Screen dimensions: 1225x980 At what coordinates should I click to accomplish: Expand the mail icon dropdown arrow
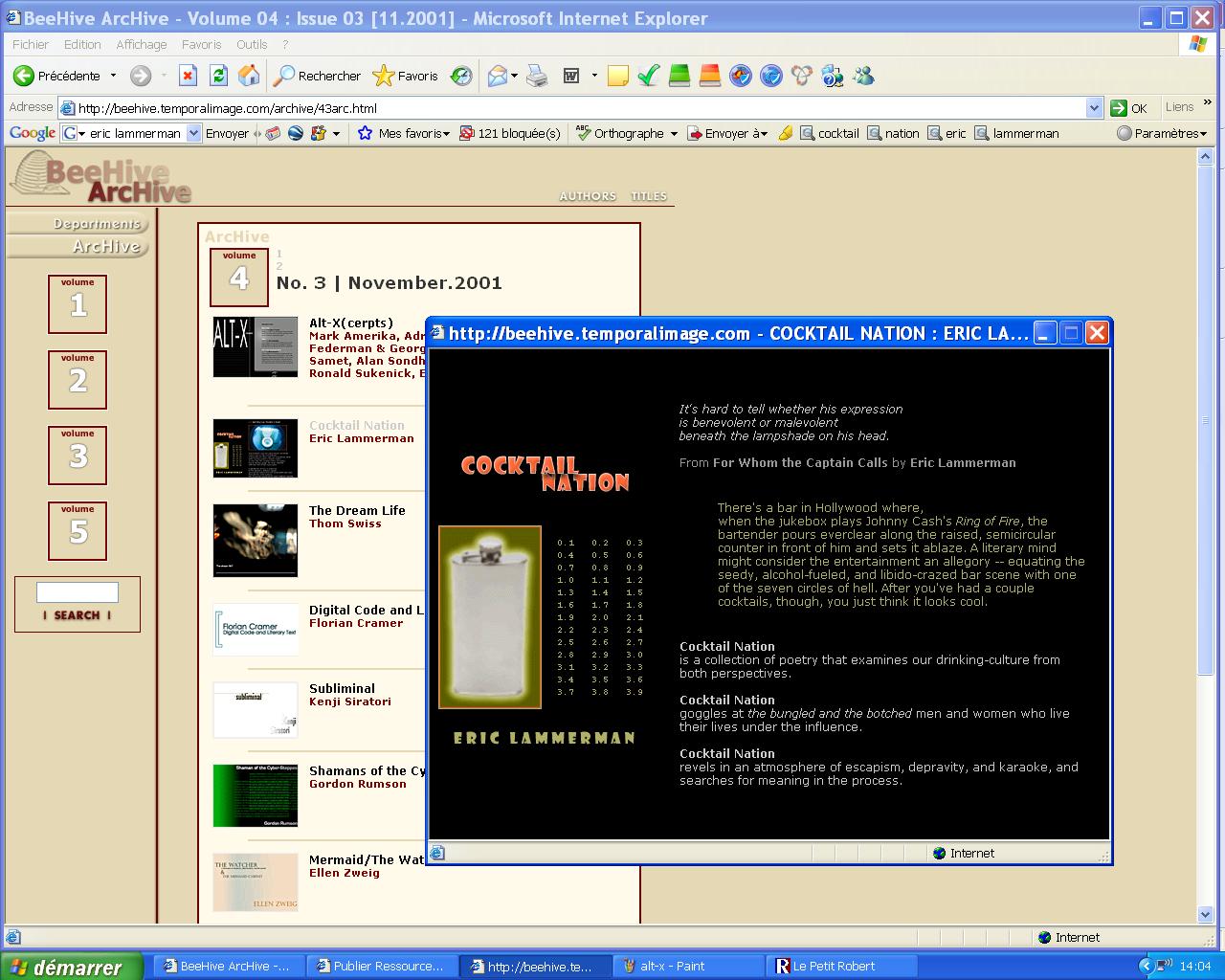coord(515,76)
